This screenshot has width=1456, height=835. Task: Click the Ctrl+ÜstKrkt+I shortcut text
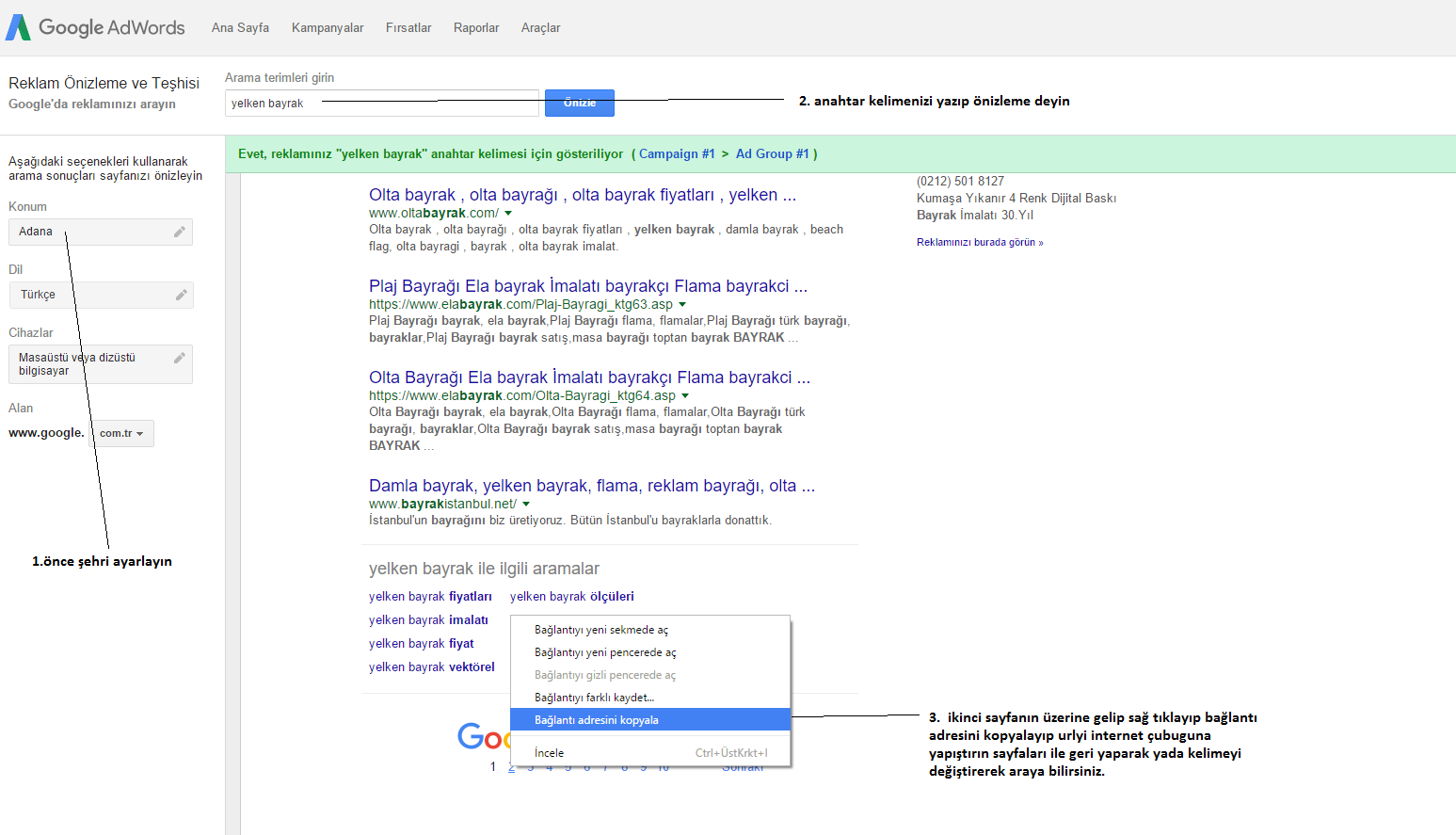pyautogui.click(x=731, y=753)
